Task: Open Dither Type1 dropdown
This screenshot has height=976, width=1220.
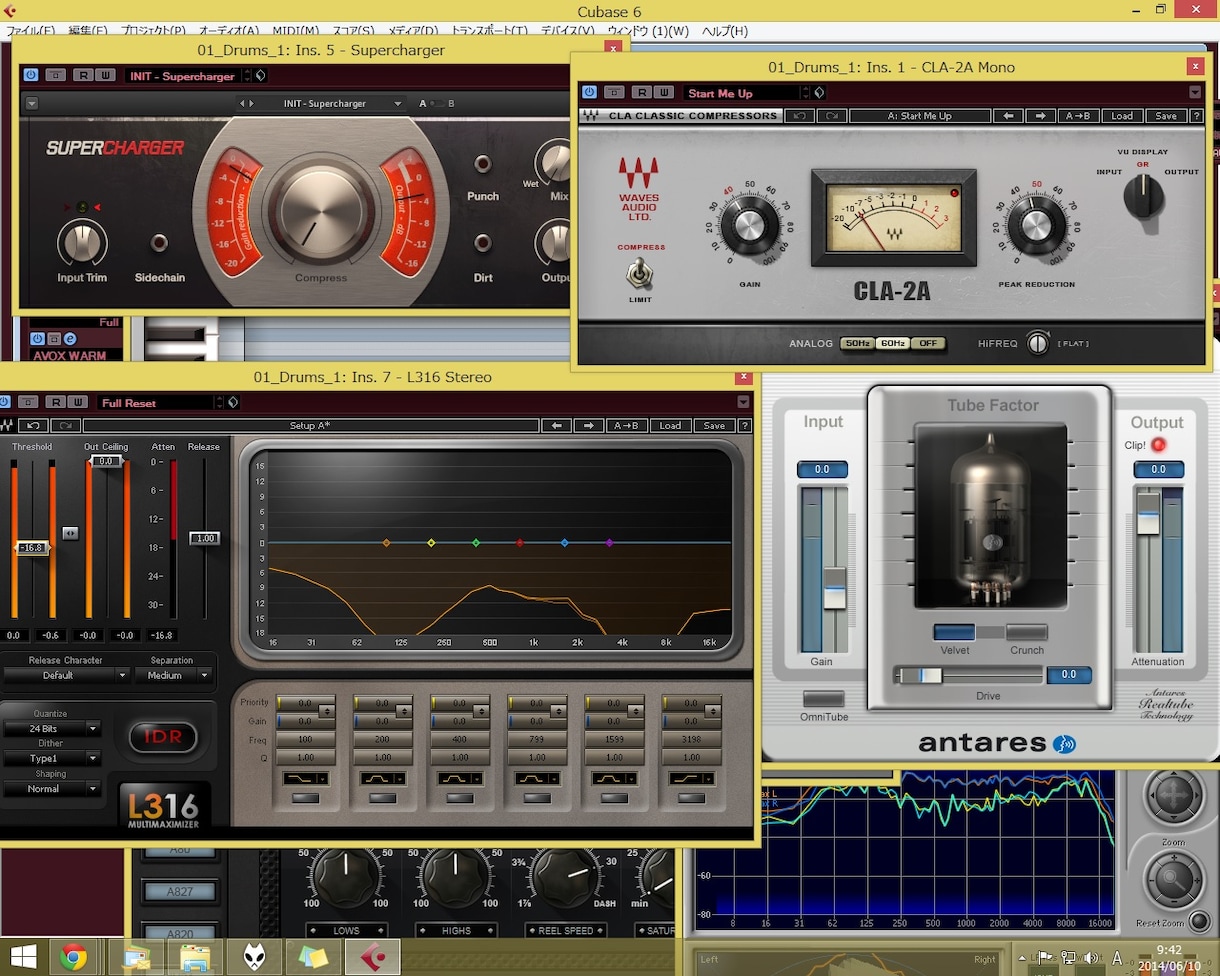Action: 51,759
